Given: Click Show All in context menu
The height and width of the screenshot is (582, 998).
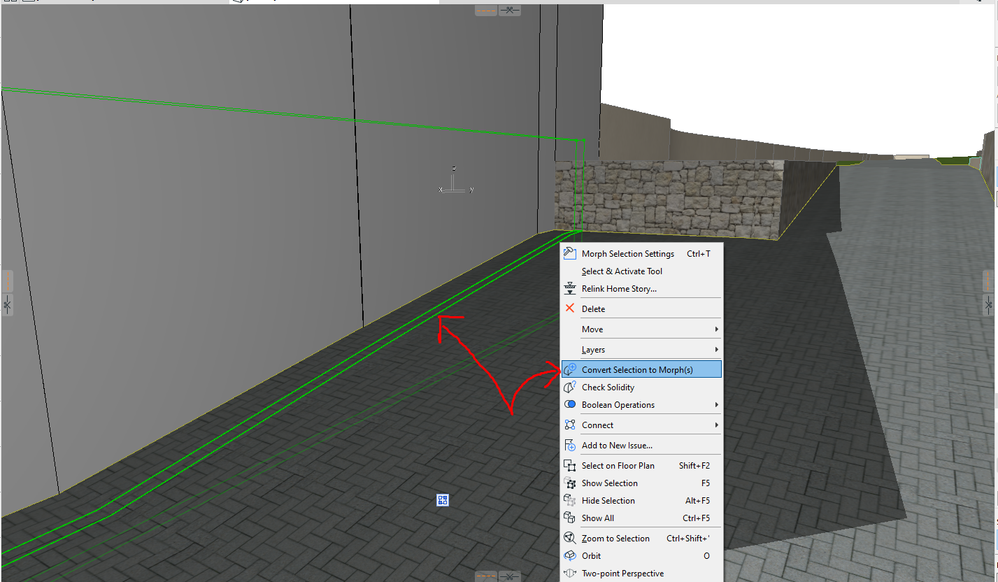Looking at the screenshot, I should (x=642, y=518).
